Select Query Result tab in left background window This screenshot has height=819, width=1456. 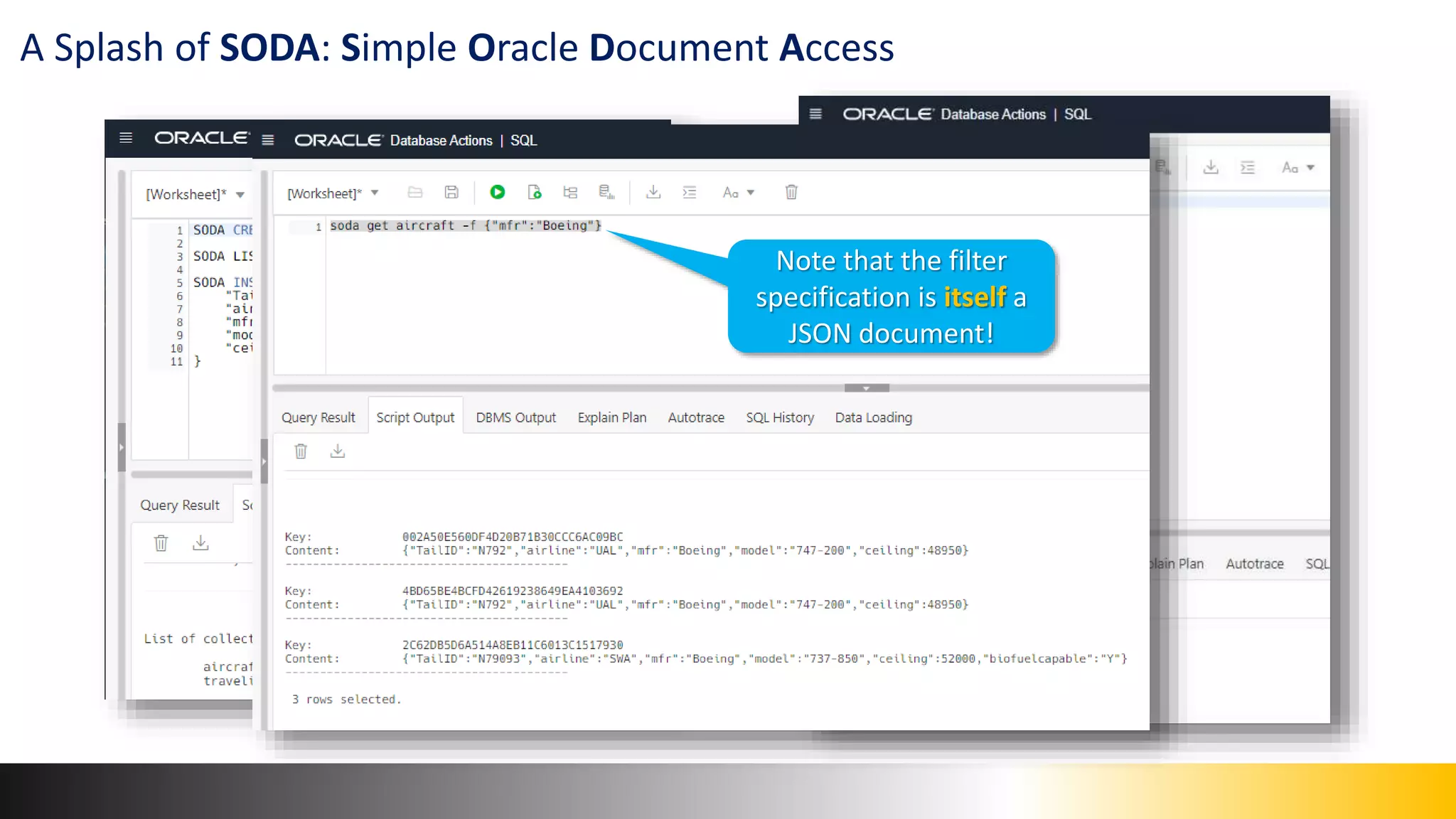click(180, 505)
